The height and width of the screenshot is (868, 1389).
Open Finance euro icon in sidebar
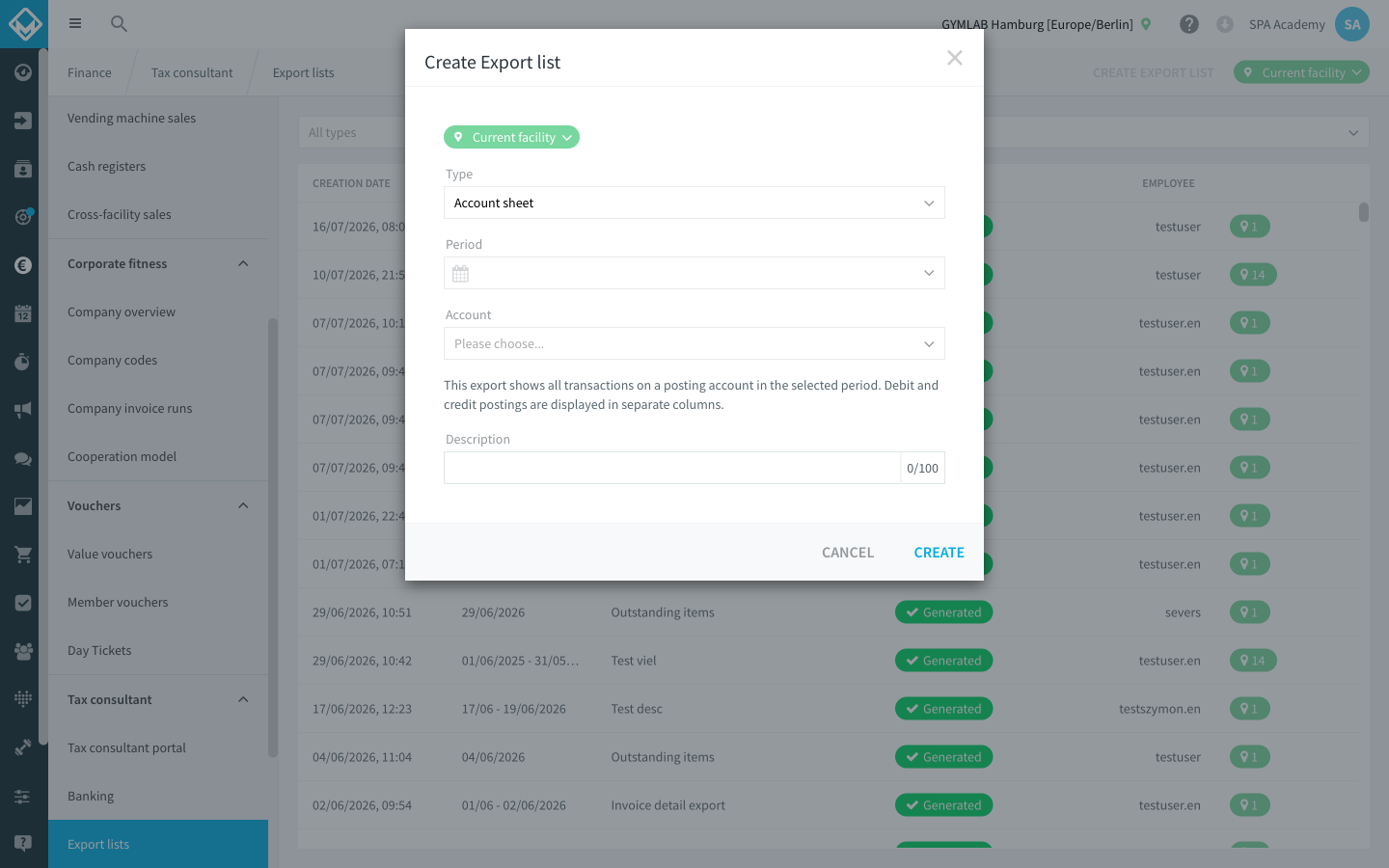(x=23, y=265)
